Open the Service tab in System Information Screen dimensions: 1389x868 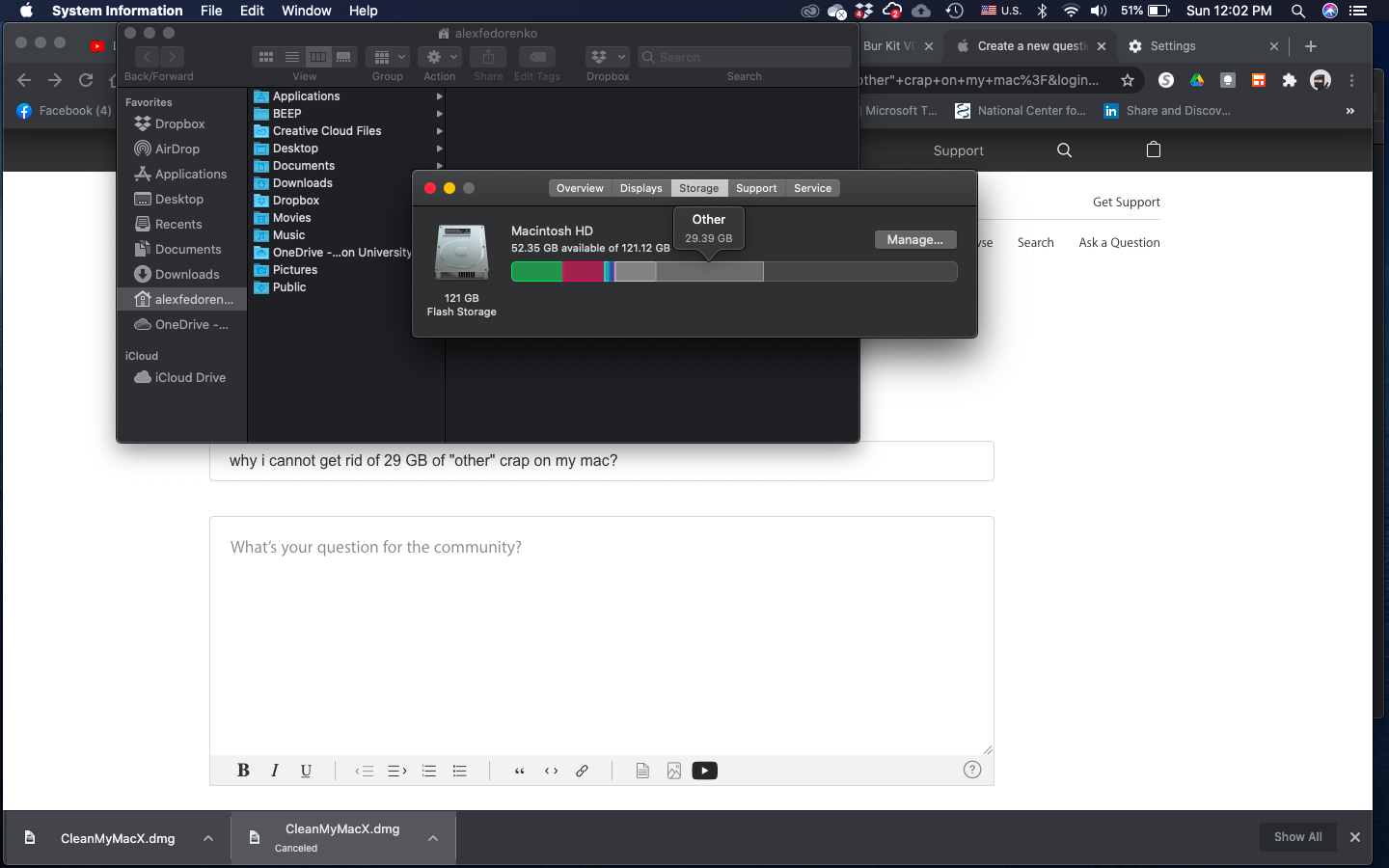(813, 188)
